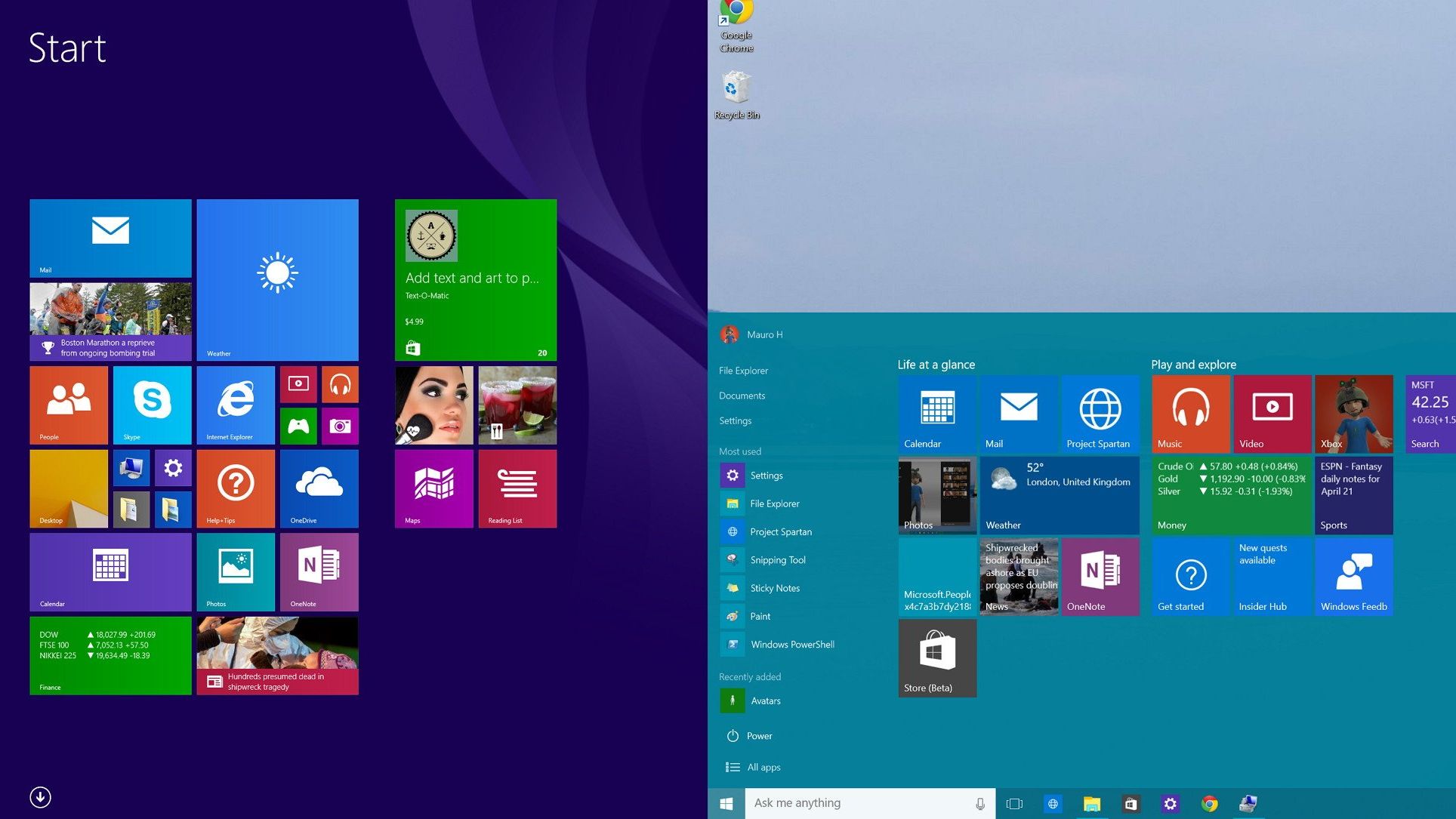The width and height of the screenshot is (1456, 819).
Task: Open the Mauro H user account menu
Action: point(752,334)
